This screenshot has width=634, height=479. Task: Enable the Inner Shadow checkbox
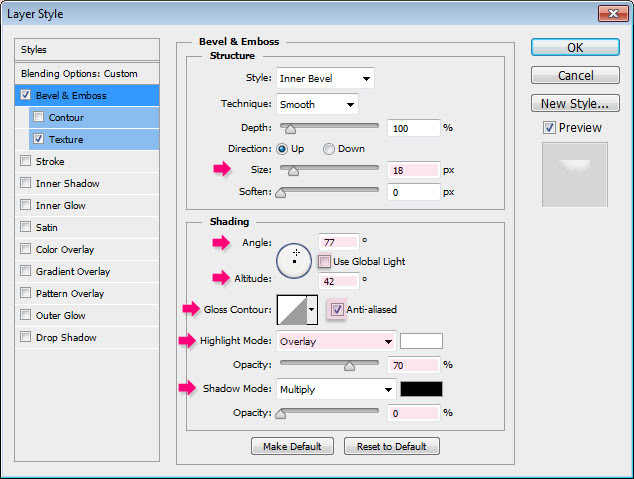click(25, 183)
